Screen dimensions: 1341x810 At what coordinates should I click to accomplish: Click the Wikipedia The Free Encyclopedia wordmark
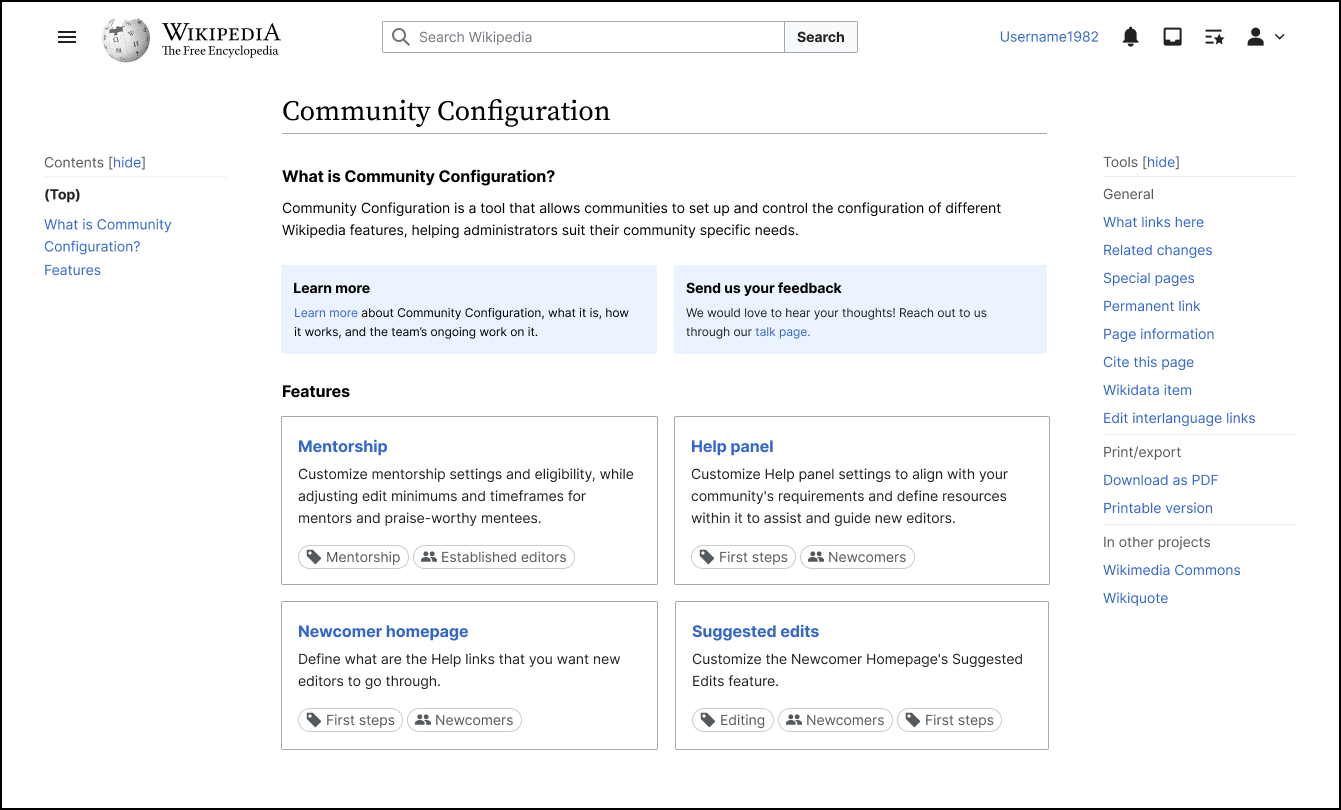(x=220, y=39)
